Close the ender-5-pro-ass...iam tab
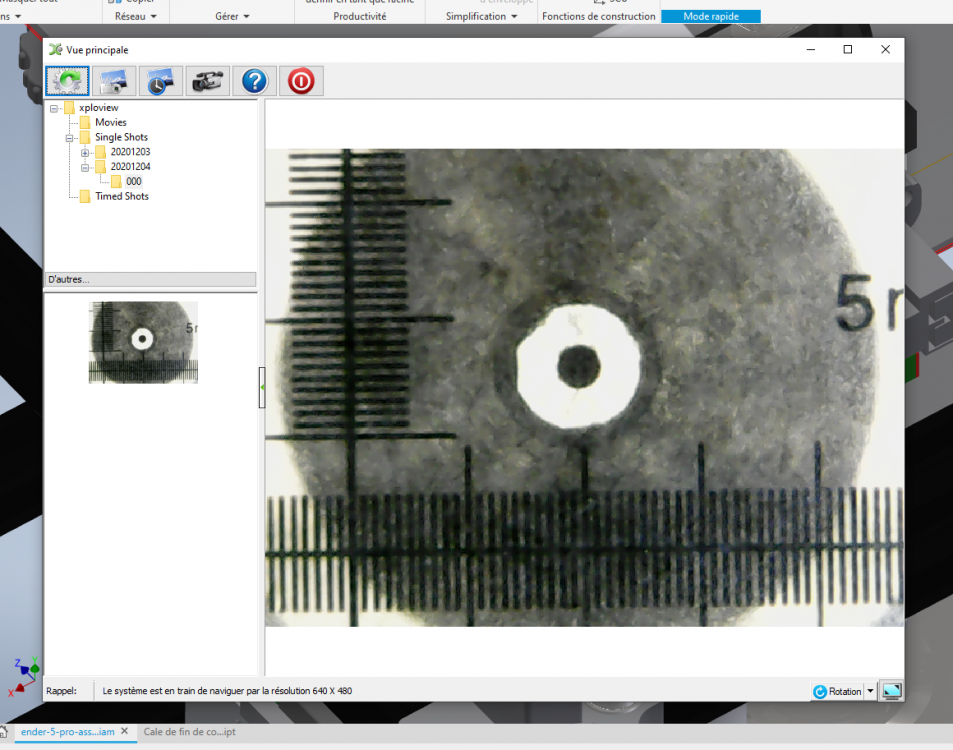The image size is (953, 750). [x=125, y=731]
